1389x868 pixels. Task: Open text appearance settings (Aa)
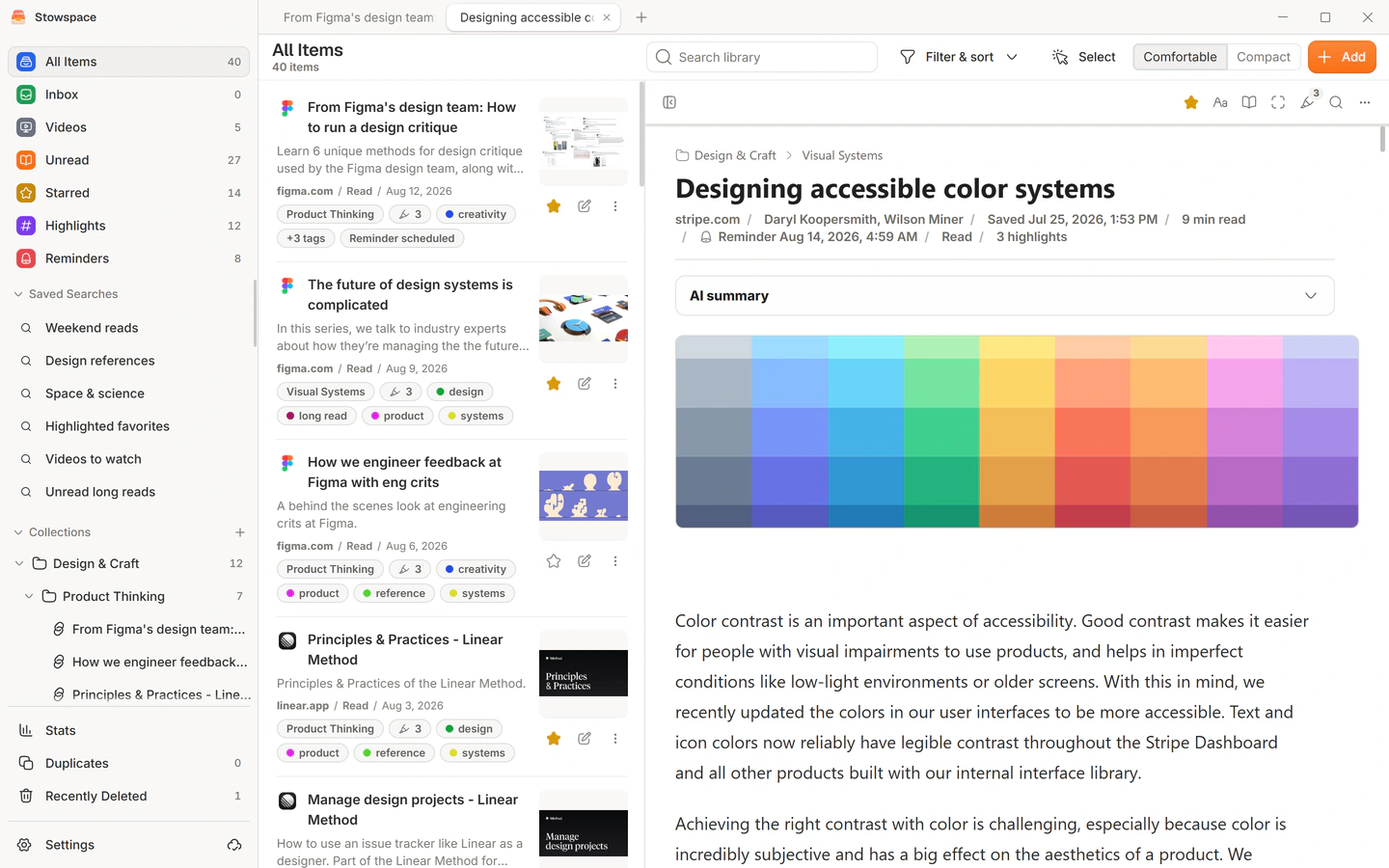1220,102
